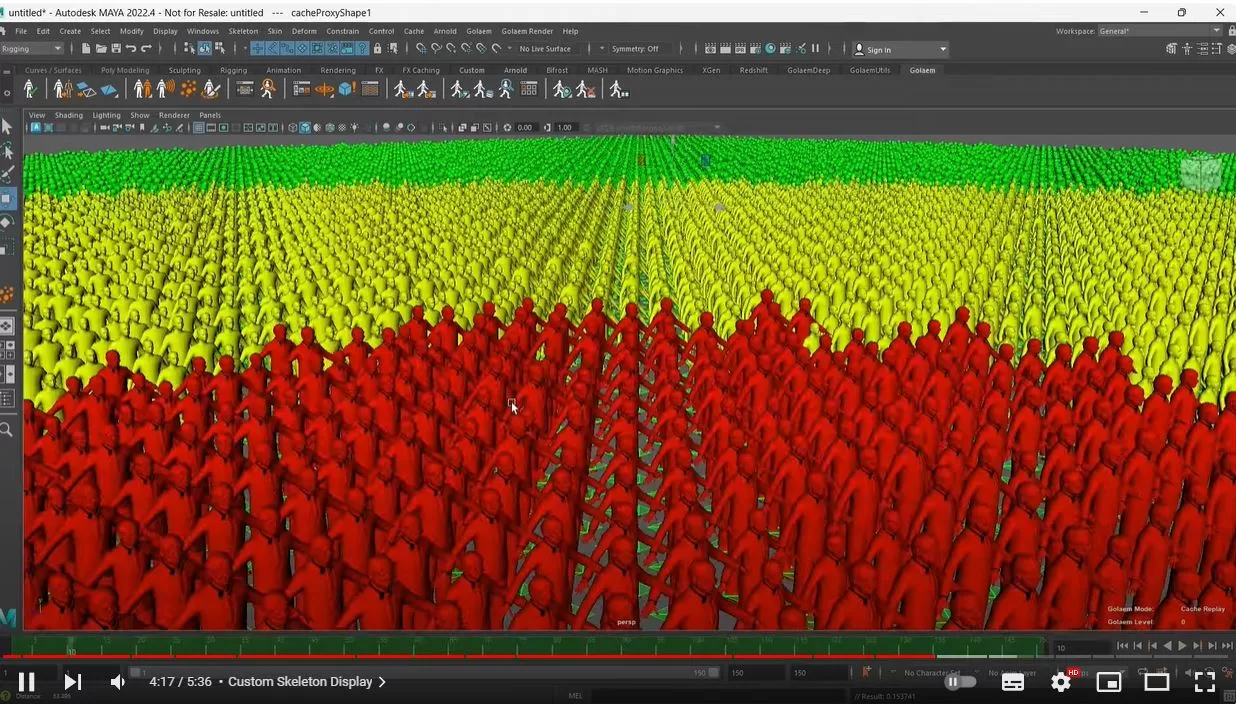Toggle YouTube autoplay switch
Viewport: 1236px width, 704px height.
(x=960, y=682)
